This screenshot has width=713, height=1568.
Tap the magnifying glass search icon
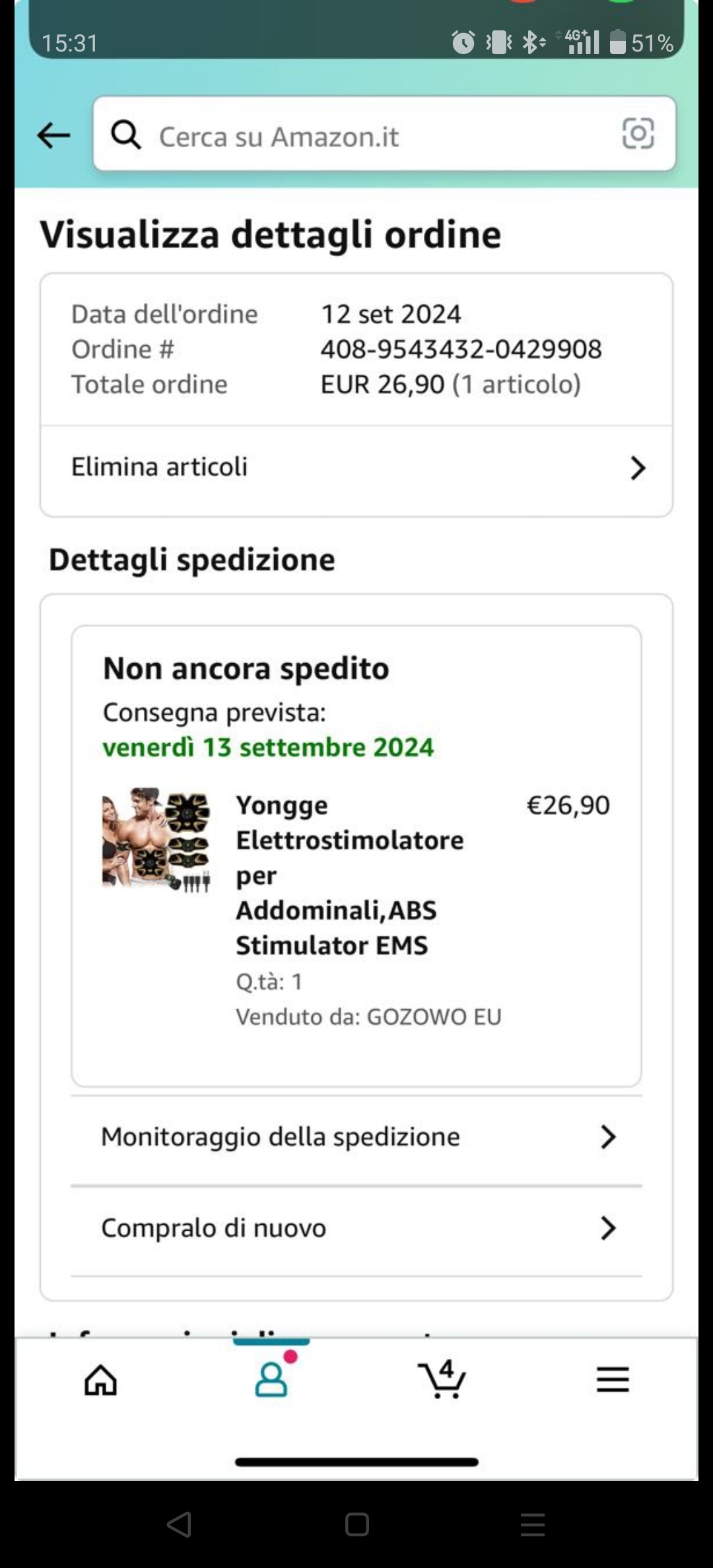click(x=125, y=135)
